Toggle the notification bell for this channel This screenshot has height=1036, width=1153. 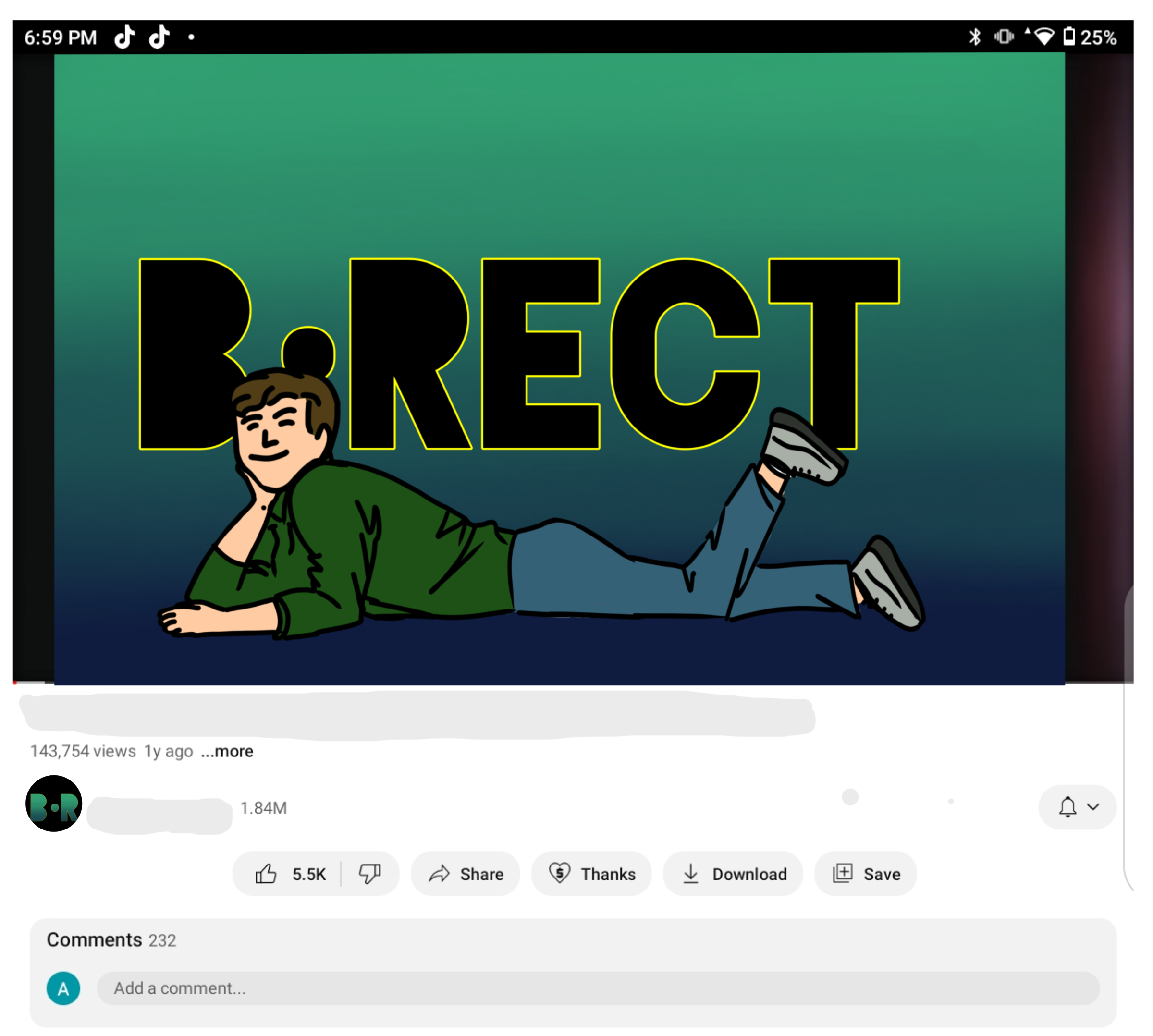tap(1067, 806)
